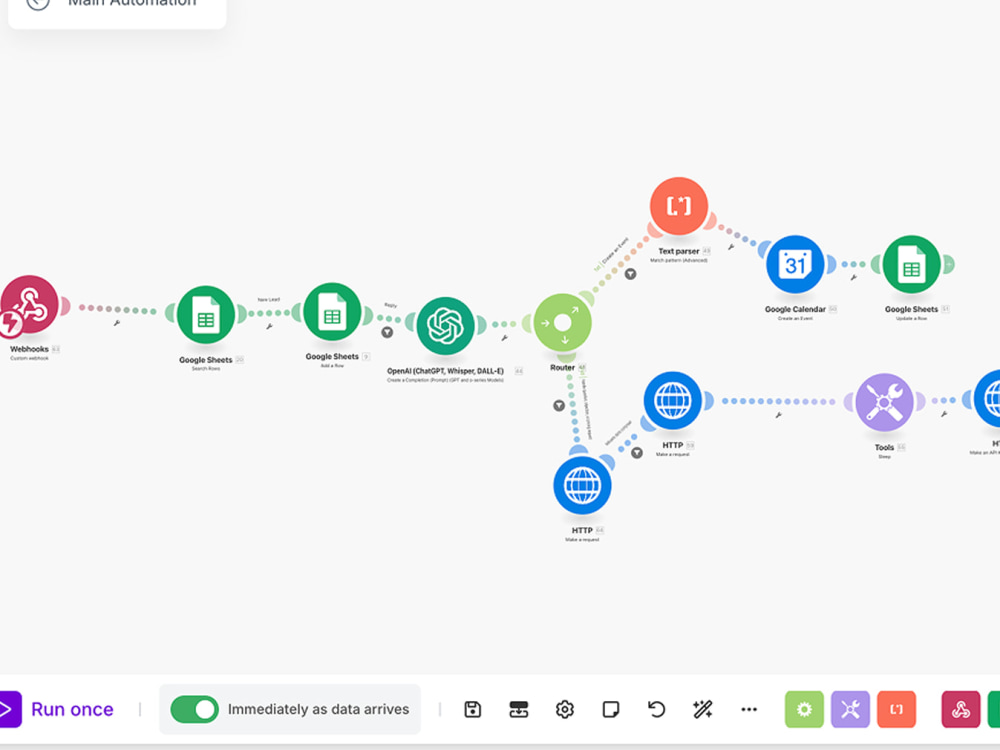This screenshot has height=750, width=1000.
Task: Open the green Flow control favorites button
Action: click(x=804, y=709)
